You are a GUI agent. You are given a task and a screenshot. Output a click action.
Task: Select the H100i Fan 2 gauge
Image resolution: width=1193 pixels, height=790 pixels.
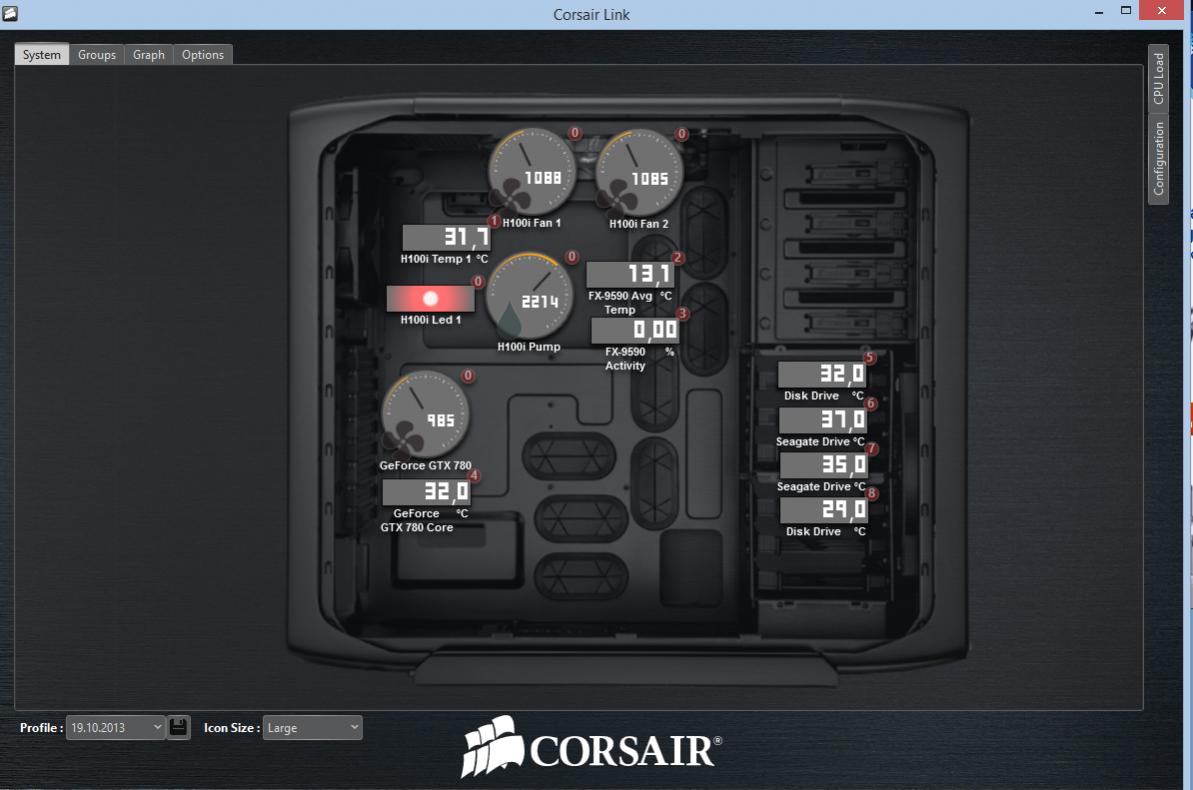[x=638, y=173]
